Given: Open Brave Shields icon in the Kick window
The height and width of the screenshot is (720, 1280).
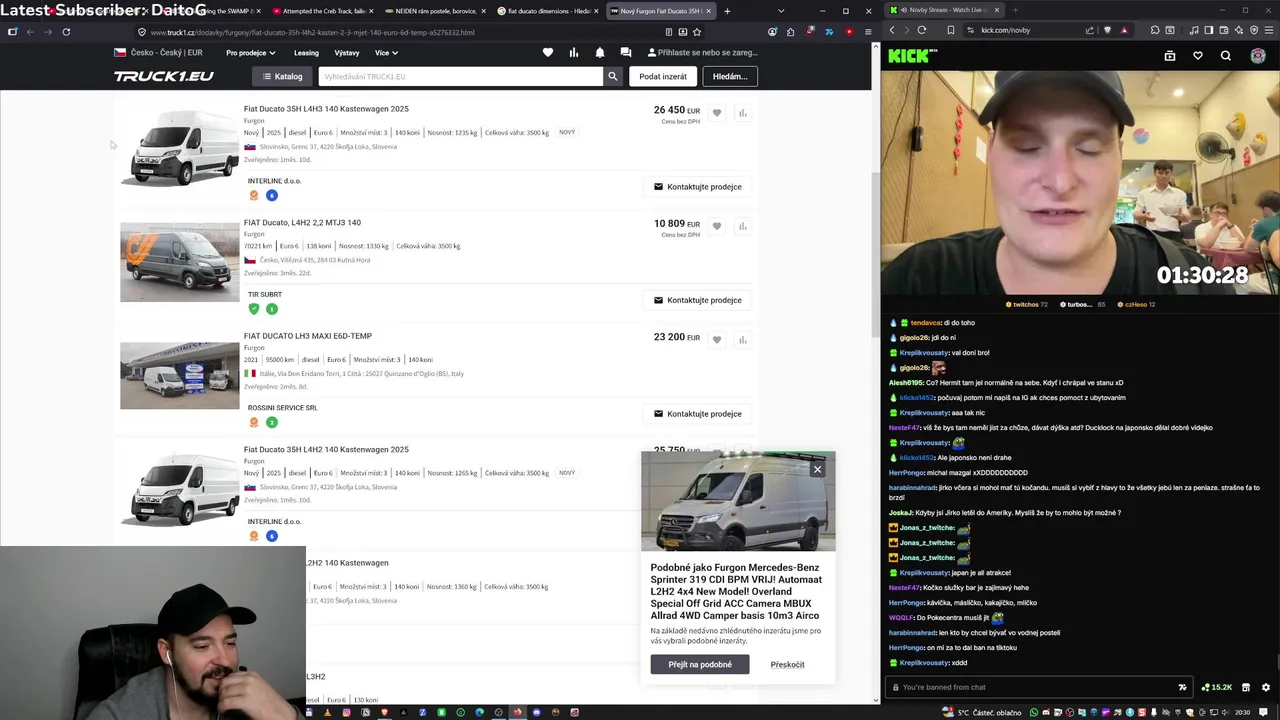Looking at the screenshot, I should tap(1107, 30).
